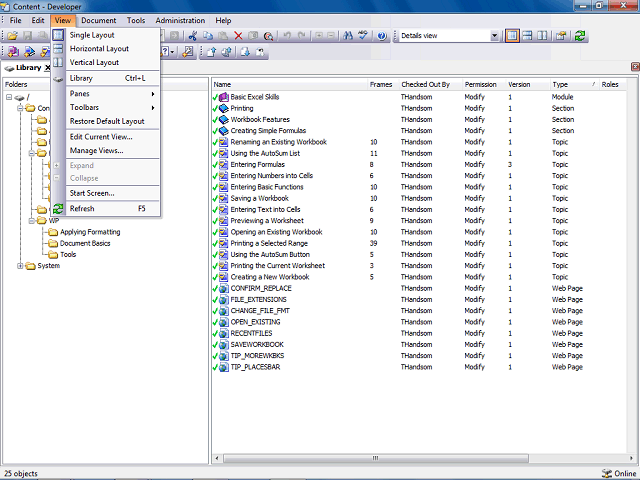Screen dimensions: 640x480
Task: Select Restore Default Layout menu entry
Action: 106,121
